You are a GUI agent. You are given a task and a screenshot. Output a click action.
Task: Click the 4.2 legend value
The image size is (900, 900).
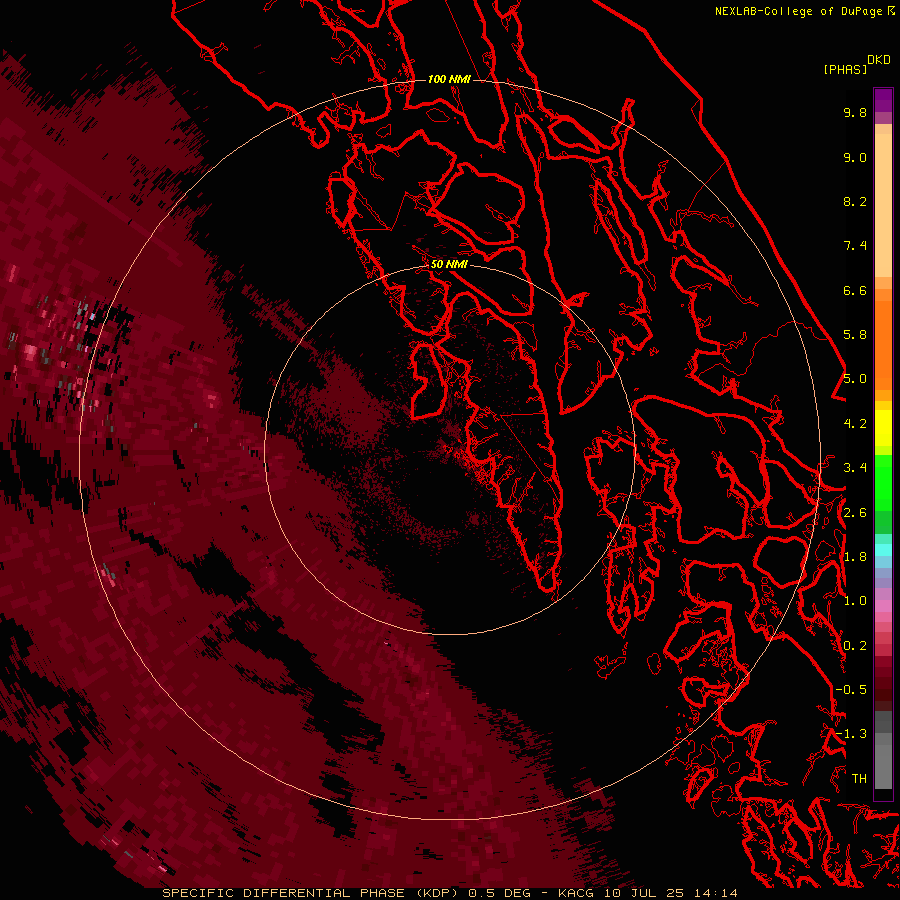[x=855, y=424]
